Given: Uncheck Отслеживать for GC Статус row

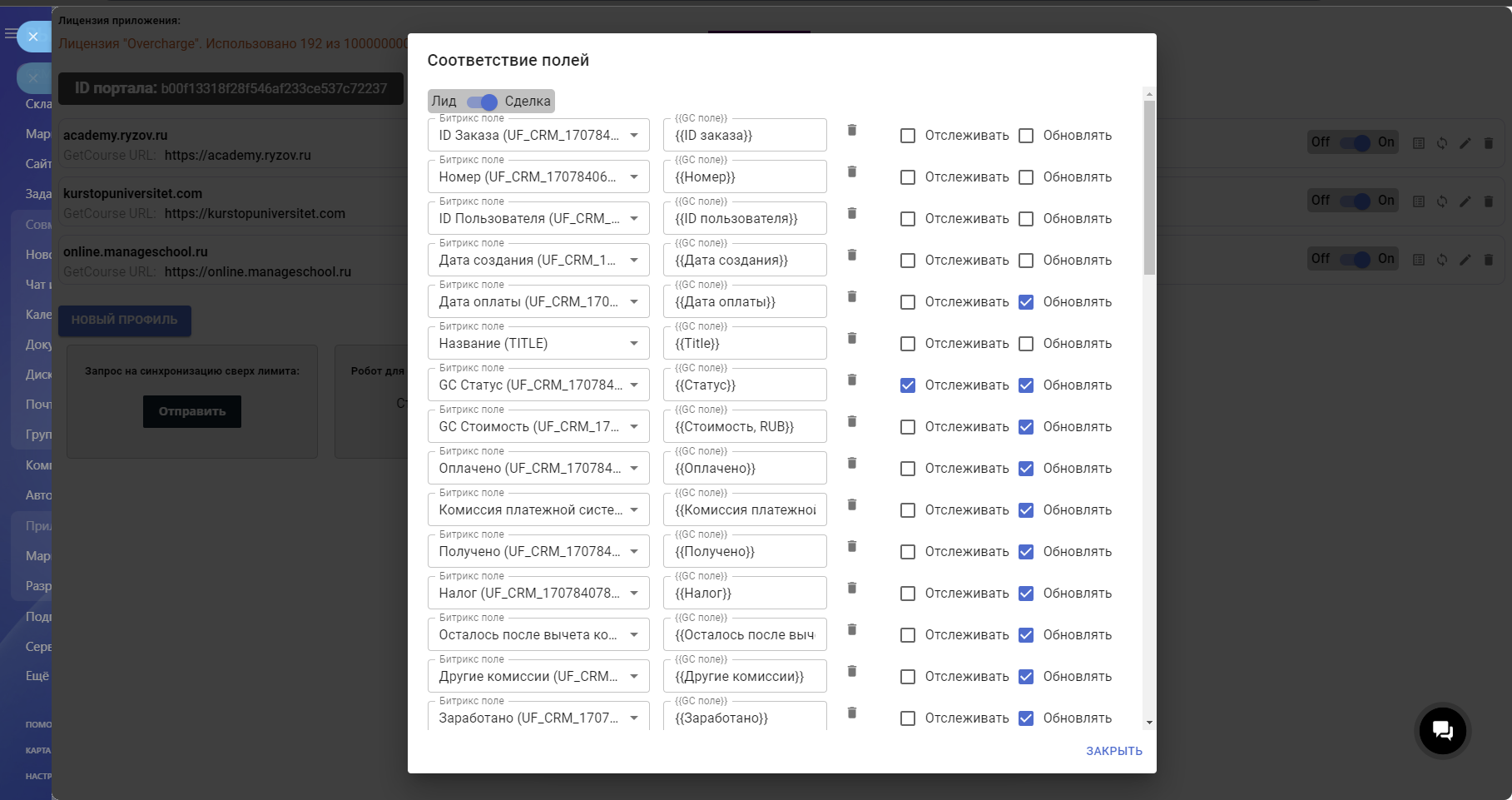Looking at the screenshot, I should click(908, 385).
